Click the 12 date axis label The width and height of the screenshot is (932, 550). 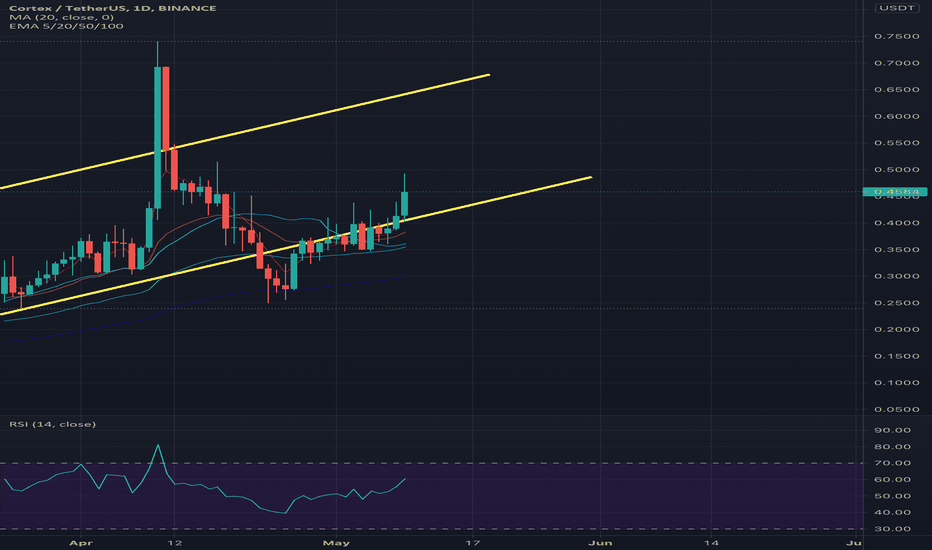[175, 542]
